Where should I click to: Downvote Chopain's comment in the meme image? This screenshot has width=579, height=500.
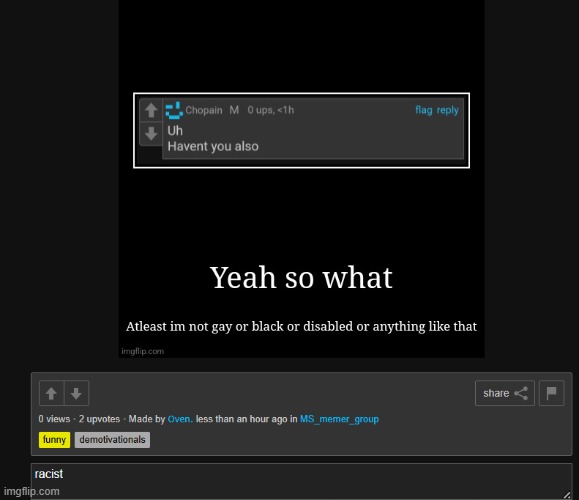coord(151,133)
